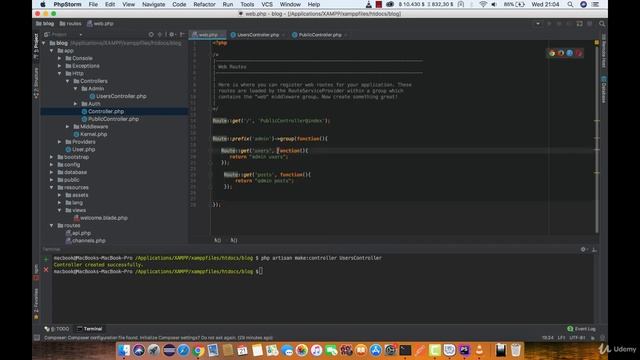Open the Event Log
640x360 pixels.
(x=581, y=329)
